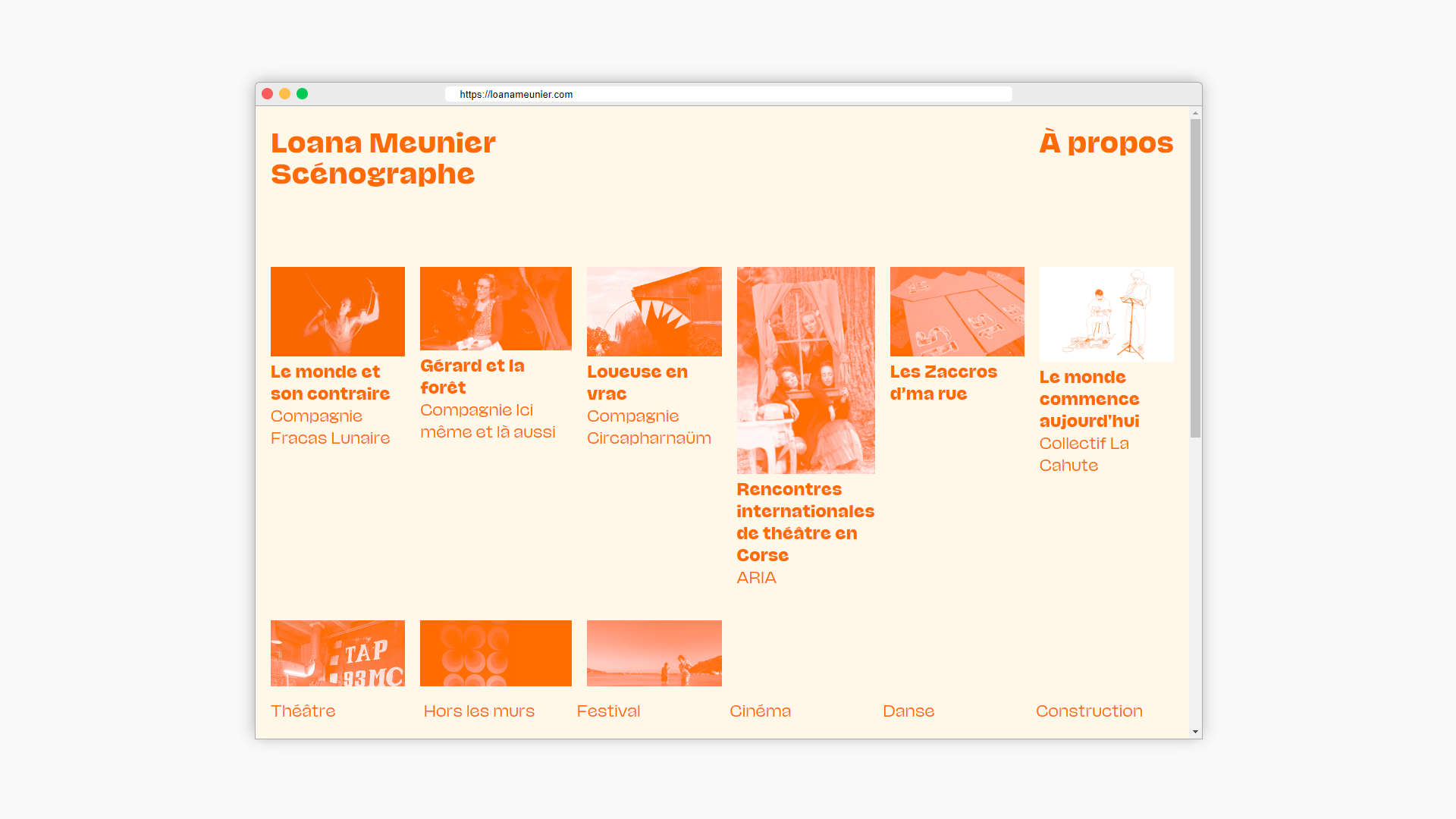
Task: Open Le monde et son contraire thumbnail
Action: 337,312
